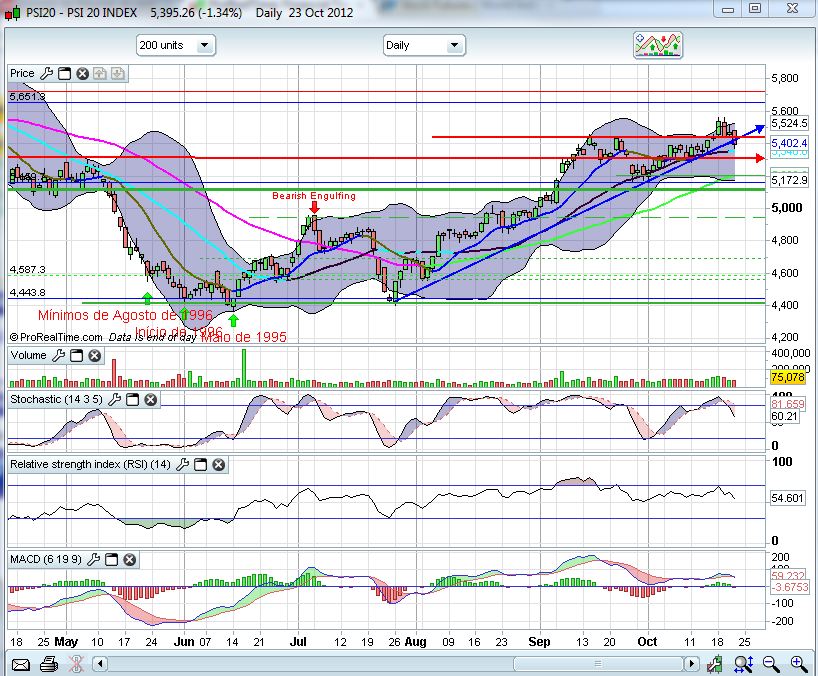Click the zoom-fit magnifier with arrows
The width and height of the screenshot is (818, 676).
click(x=743, y=664)
